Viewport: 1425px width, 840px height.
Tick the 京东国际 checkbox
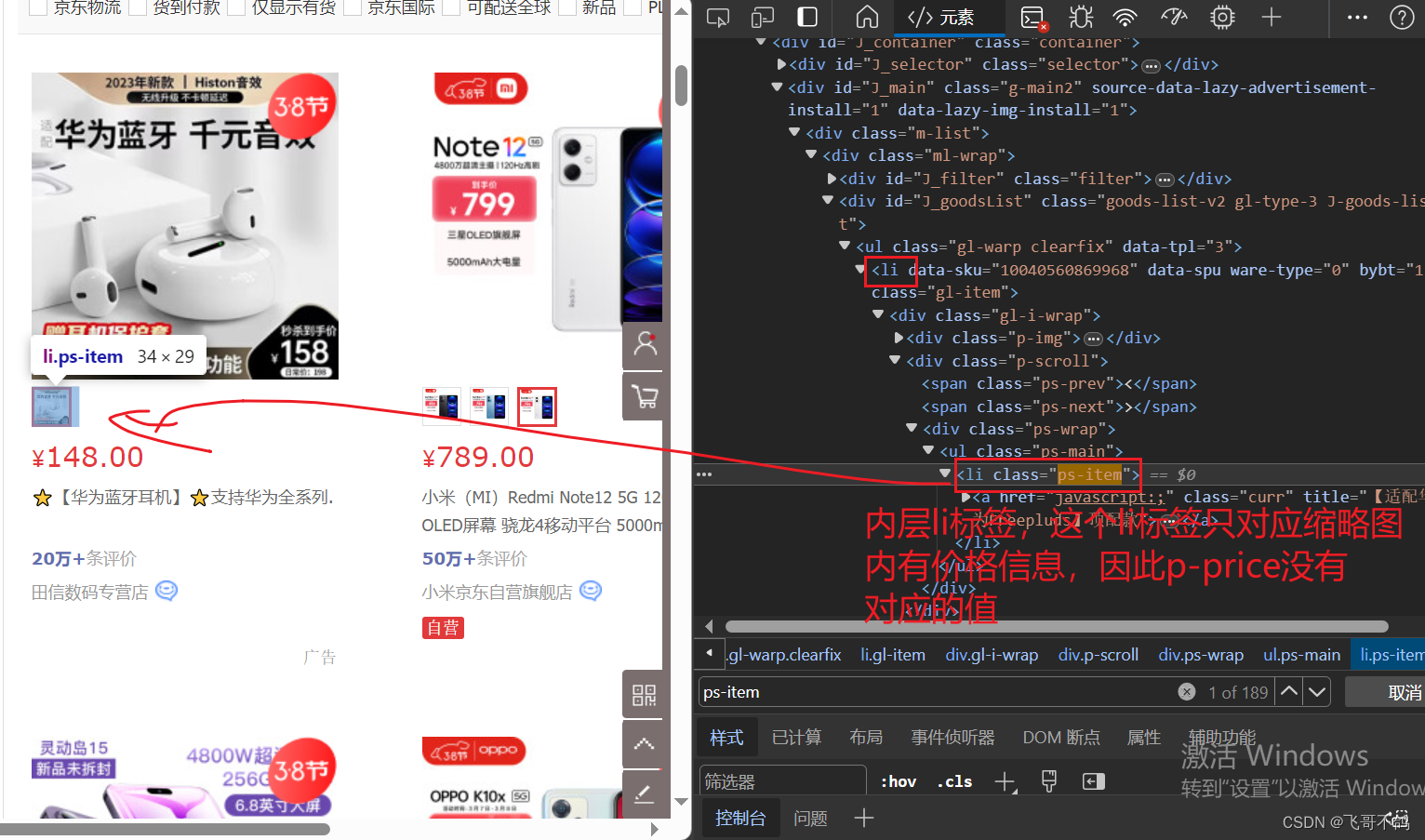click(353, 7)
